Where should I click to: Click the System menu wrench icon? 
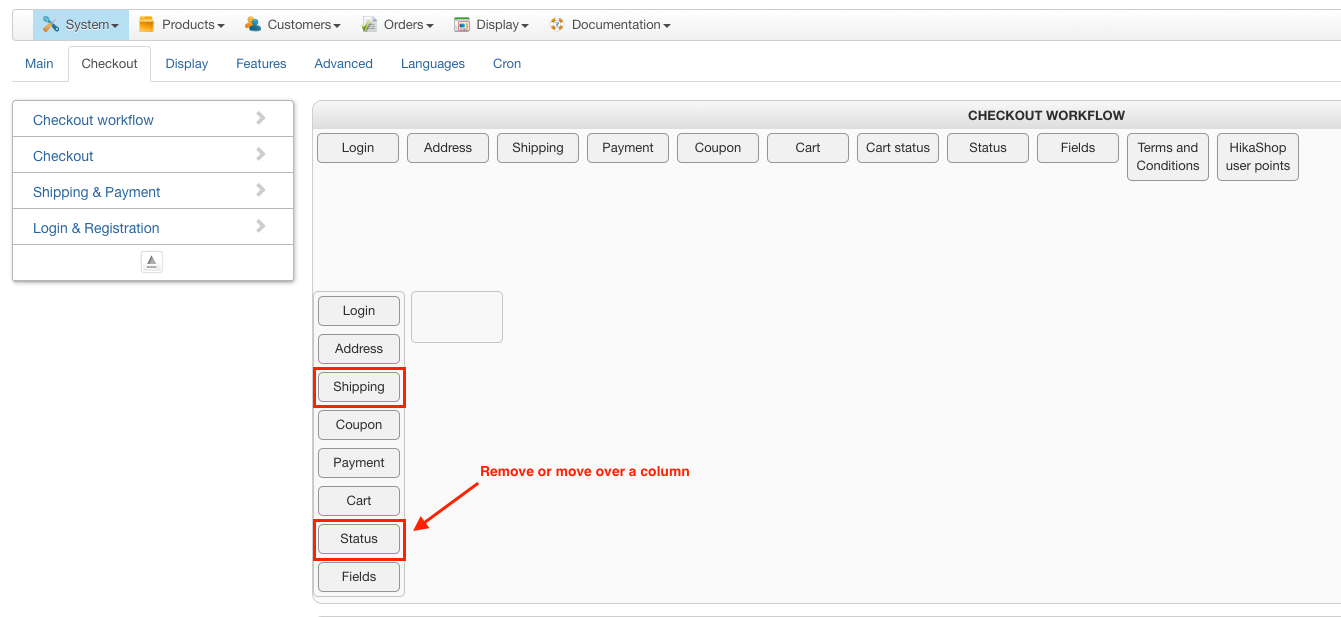click(x=51, y=24)
